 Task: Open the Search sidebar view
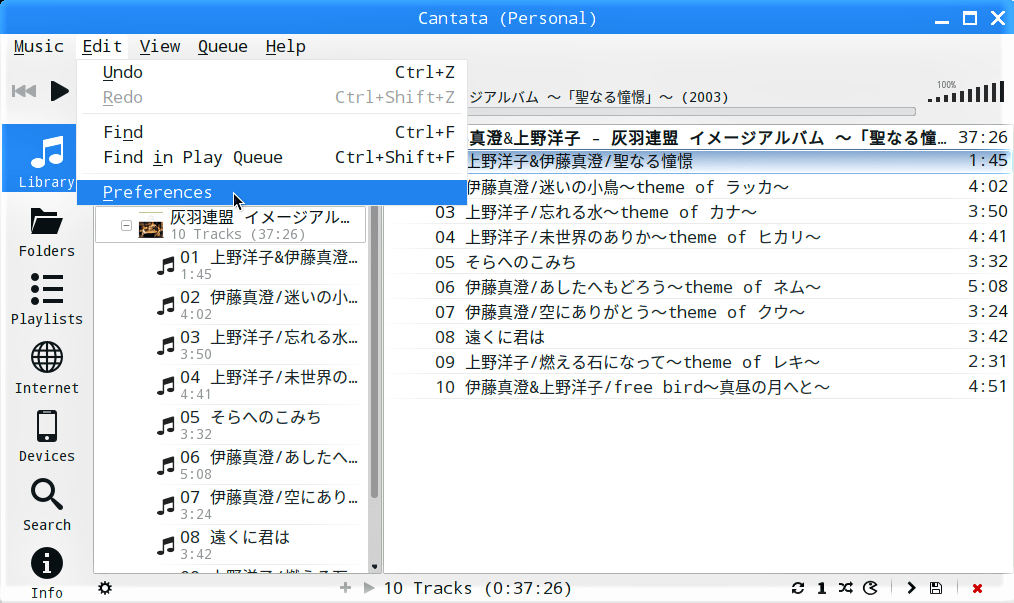47,505
